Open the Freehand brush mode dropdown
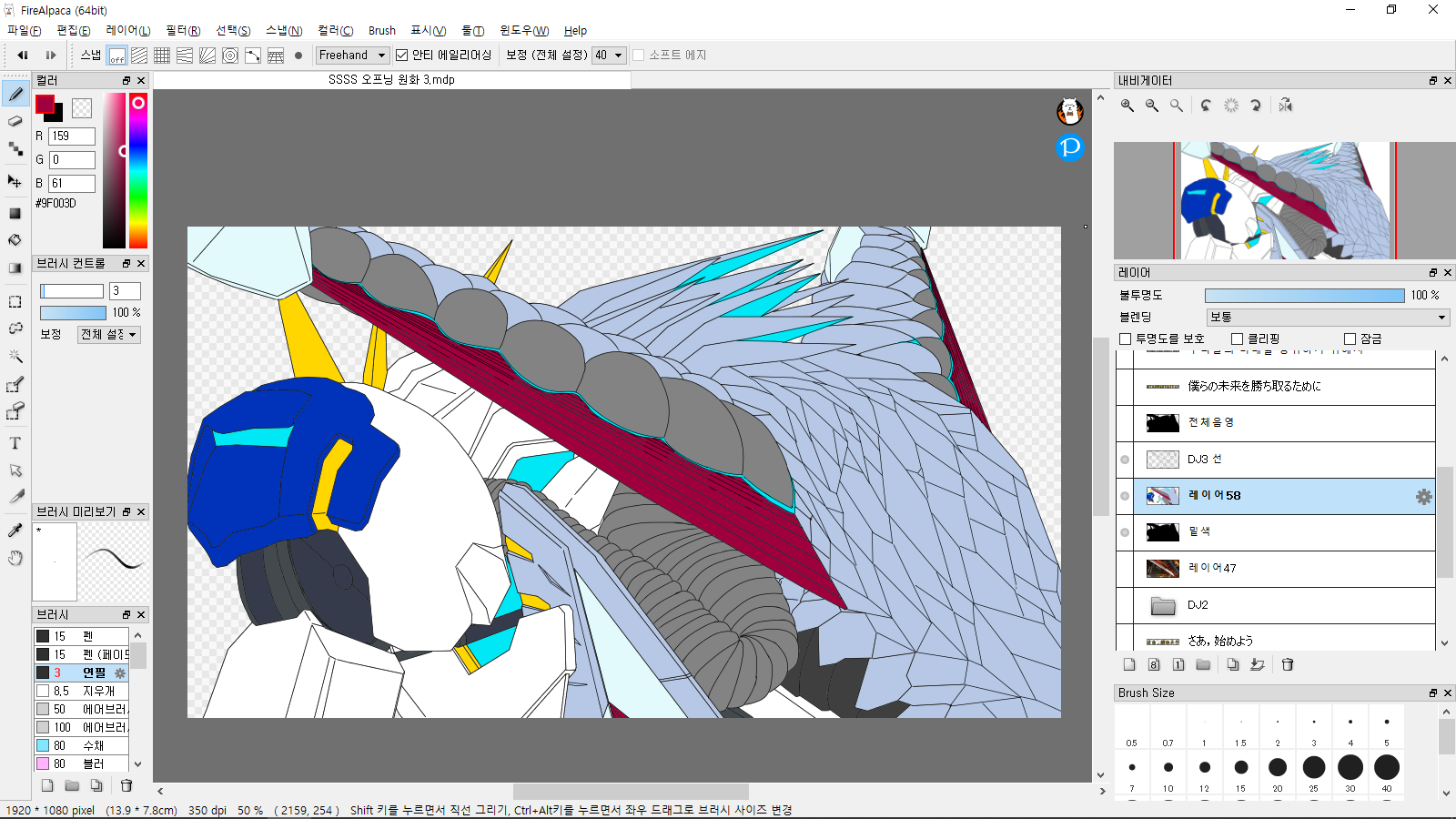 (352, 56)
